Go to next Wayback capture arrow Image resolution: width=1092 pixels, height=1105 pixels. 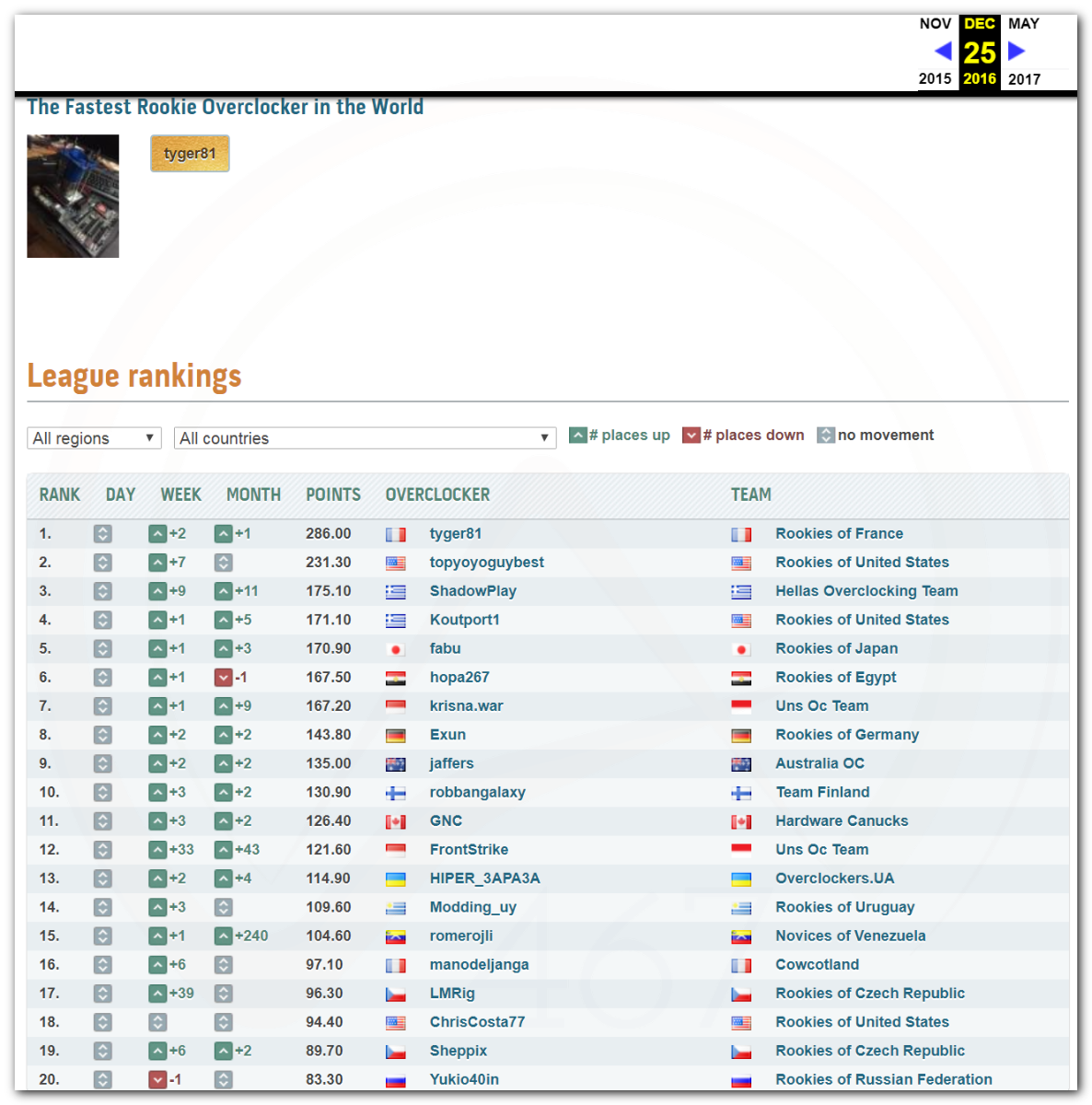tap(1016, 51)
